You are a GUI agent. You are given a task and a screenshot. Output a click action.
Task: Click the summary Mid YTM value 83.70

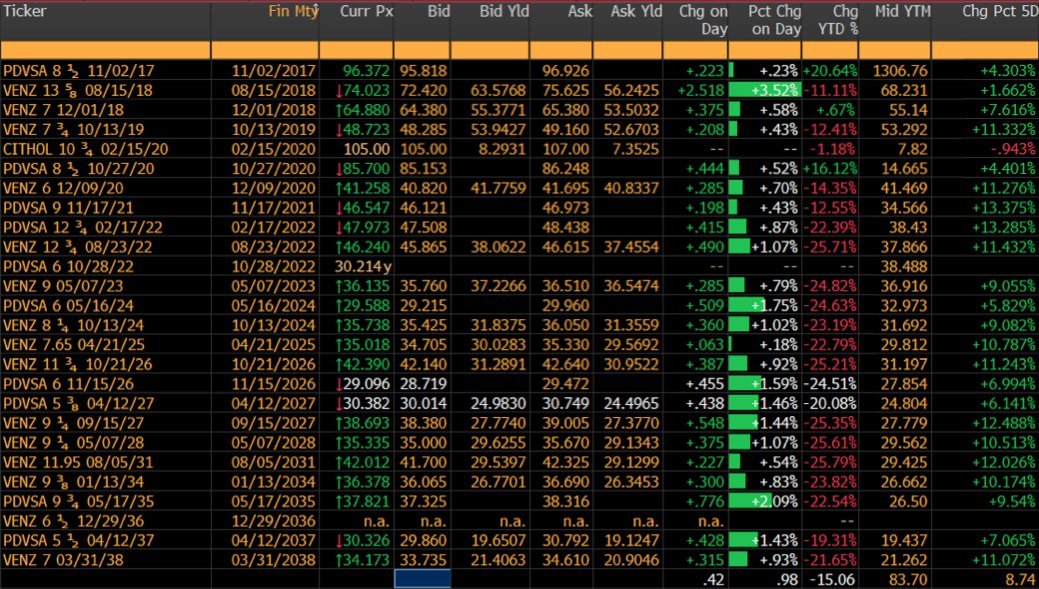coord(906,580)
